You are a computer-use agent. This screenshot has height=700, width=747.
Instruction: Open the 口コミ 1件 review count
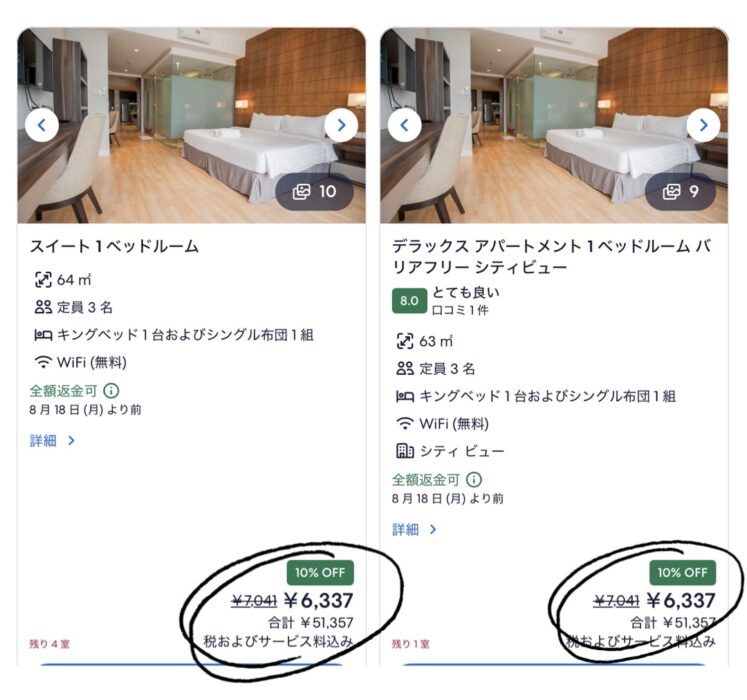point(460,310)
